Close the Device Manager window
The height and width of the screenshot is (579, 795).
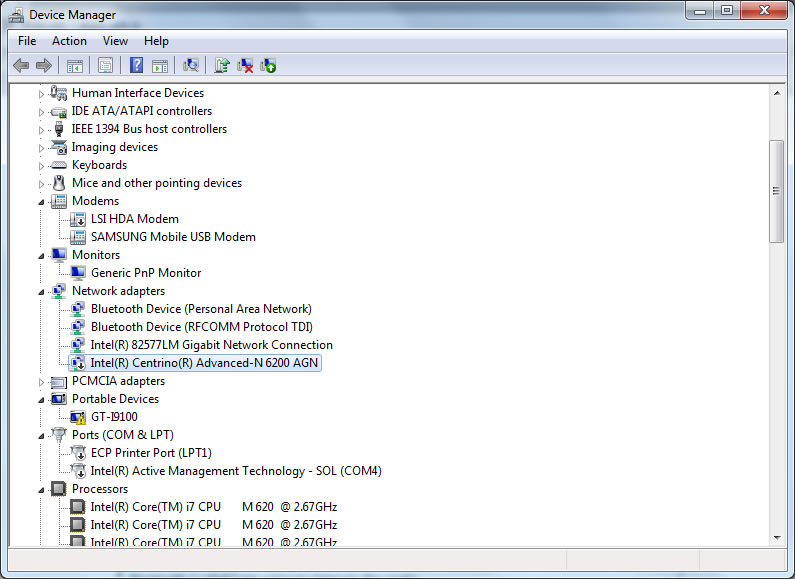click(764, 10)
